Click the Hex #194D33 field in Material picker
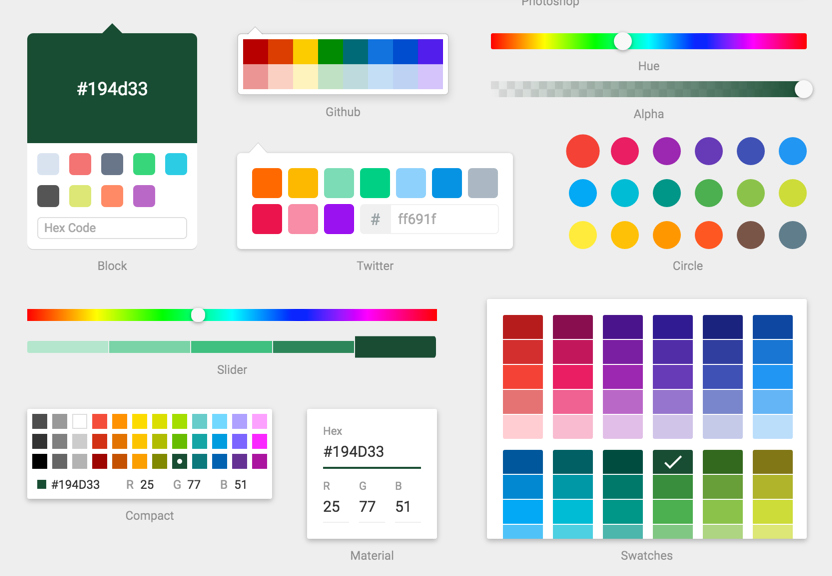The image size is (832, 576). [371, 452]
